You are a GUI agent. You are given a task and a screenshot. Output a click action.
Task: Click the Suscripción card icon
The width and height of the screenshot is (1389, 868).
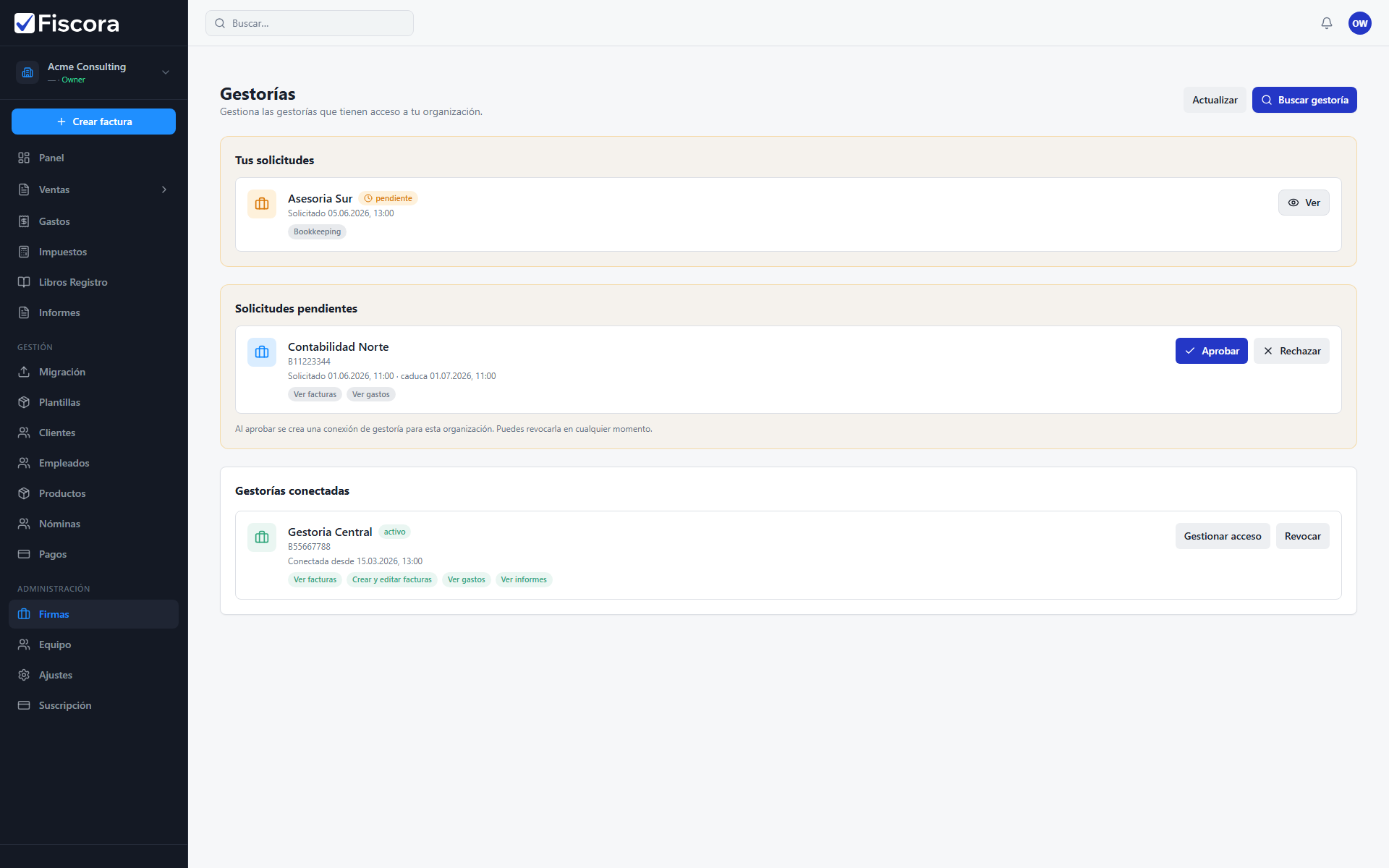click(24, 705)
